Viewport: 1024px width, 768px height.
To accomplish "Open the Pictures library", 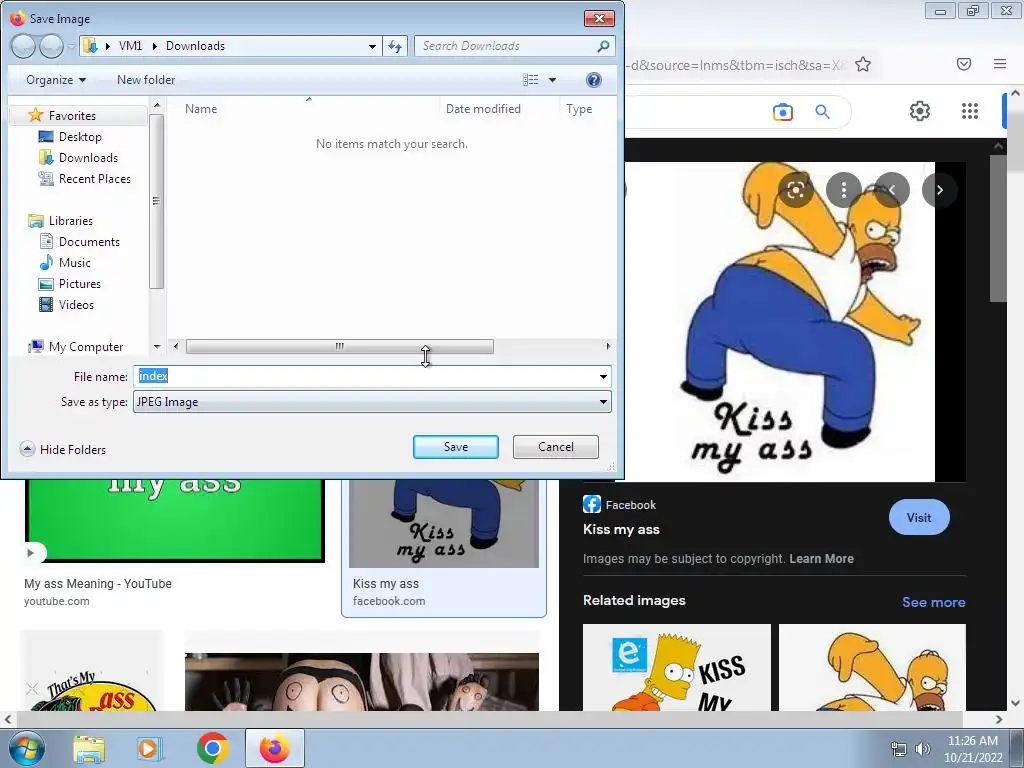I will (80, 283).
